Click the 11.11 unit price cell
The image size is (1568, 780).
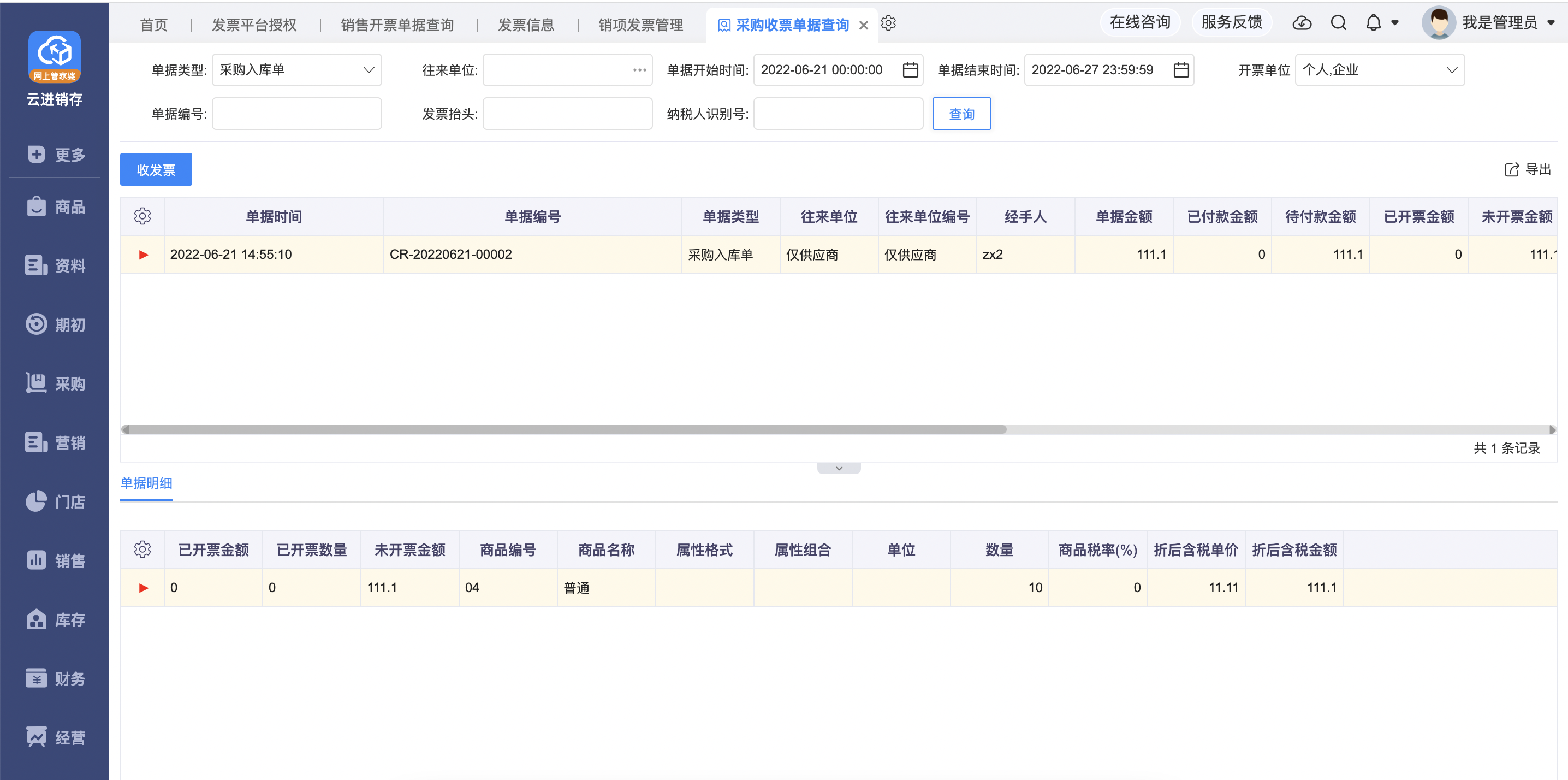pos(1196,588)
